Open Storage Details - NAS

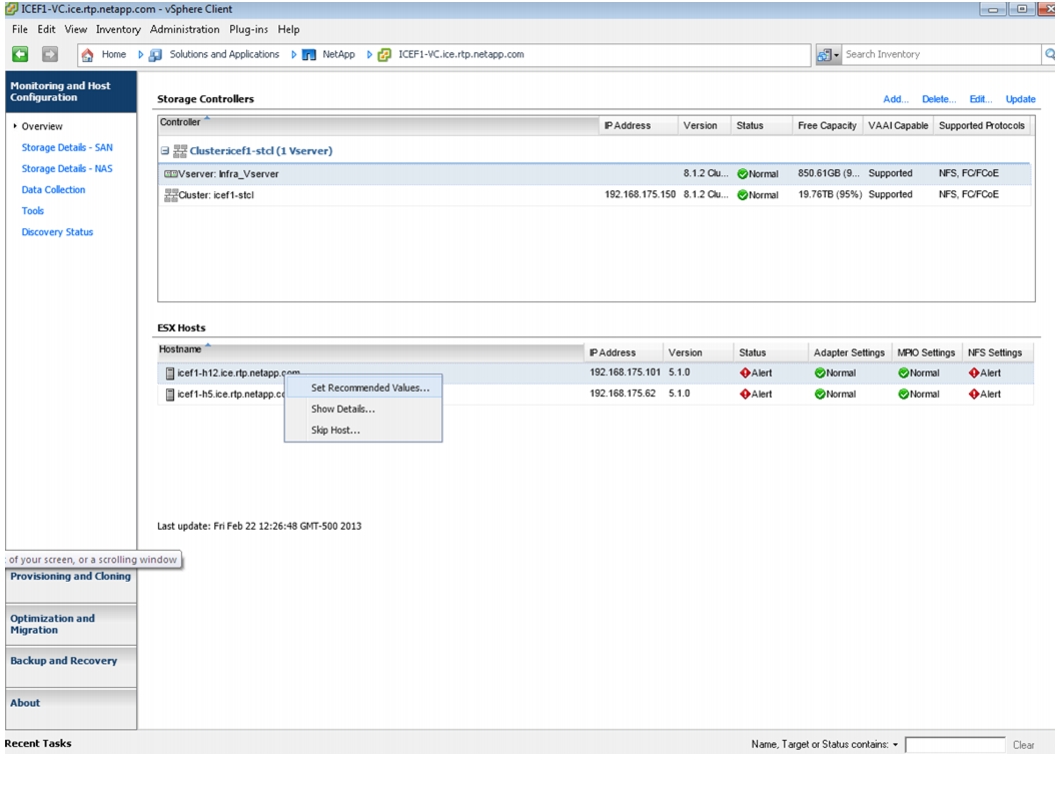tap(67, 169)
